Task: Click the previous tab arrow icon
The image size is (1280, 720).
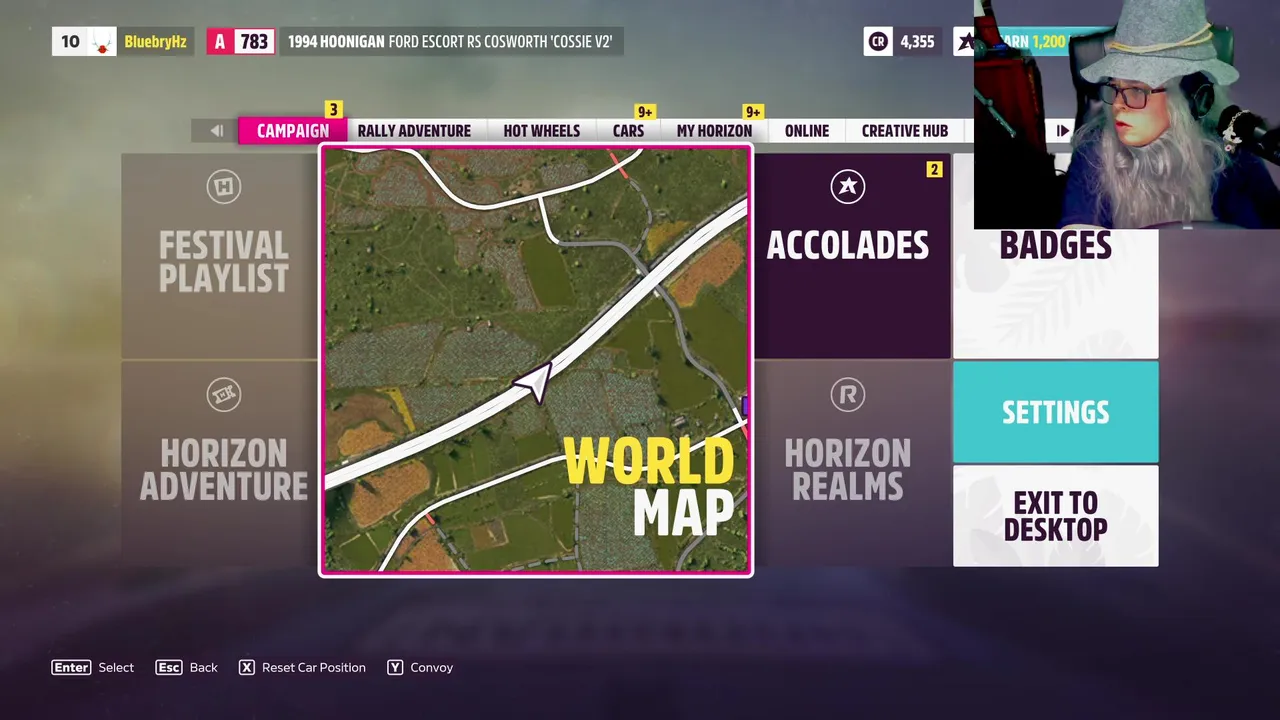Action: pyautogui.click(x=216, y=131)
